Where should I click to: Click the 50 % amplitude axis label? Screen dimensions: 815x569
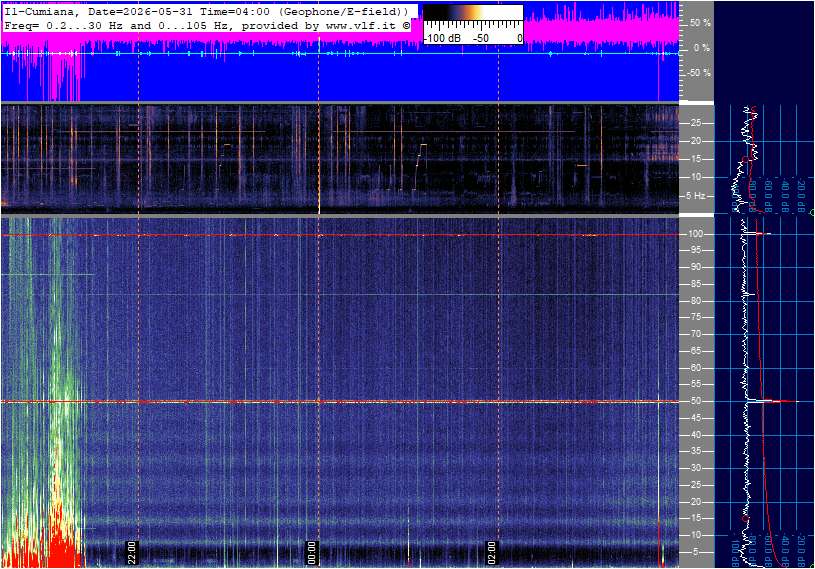[700, 23]
